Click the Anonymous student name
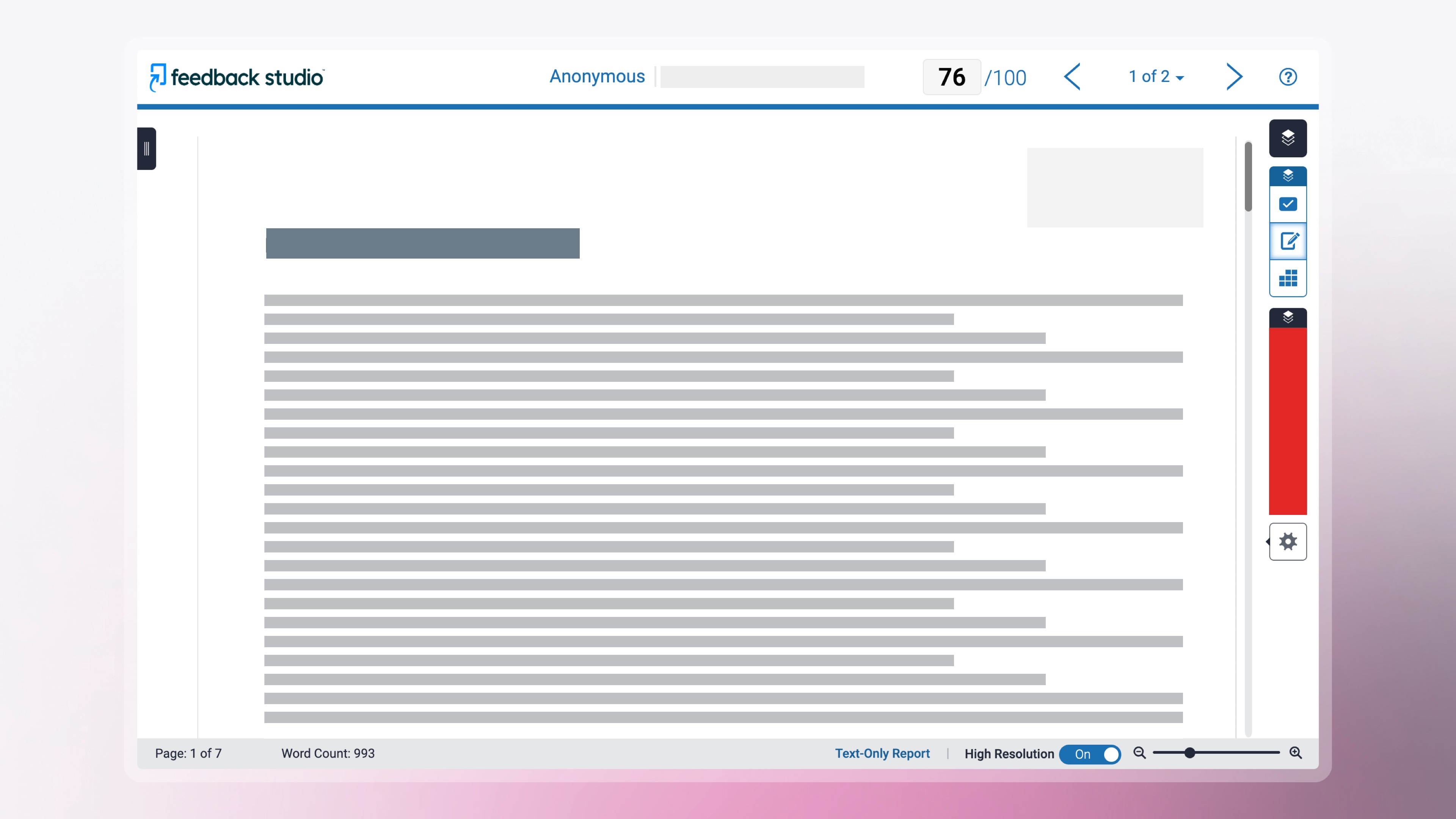Screen dimensions: 1456x819 597,76
